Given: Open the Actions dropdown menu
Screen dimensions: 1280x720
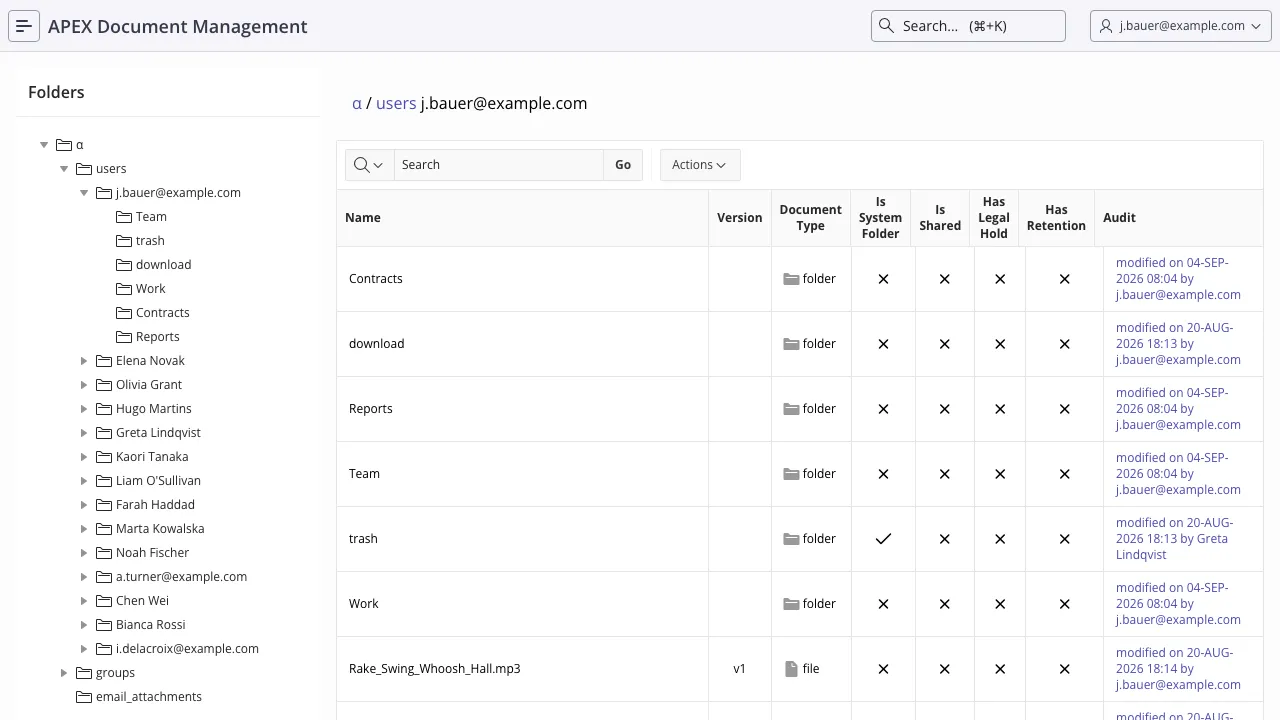Looking at the screenshot, I should point(700,165).
